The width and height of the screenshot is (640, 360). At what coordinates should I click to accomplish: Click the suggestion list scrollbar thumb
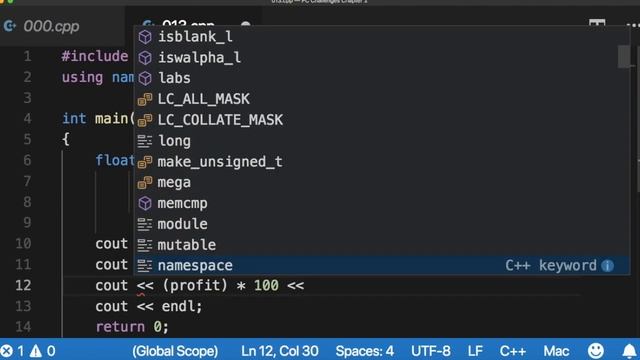click(x=624, y=57)
